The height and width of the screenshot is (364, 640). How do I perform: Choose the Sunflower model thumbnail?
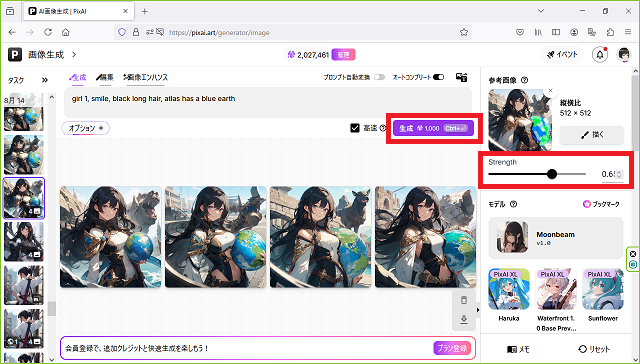[603, 289]
